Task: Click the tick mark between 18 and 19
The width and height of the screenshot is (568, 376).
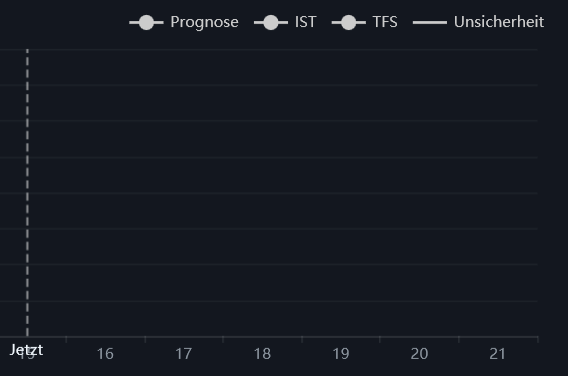Action: coord(302,339)
